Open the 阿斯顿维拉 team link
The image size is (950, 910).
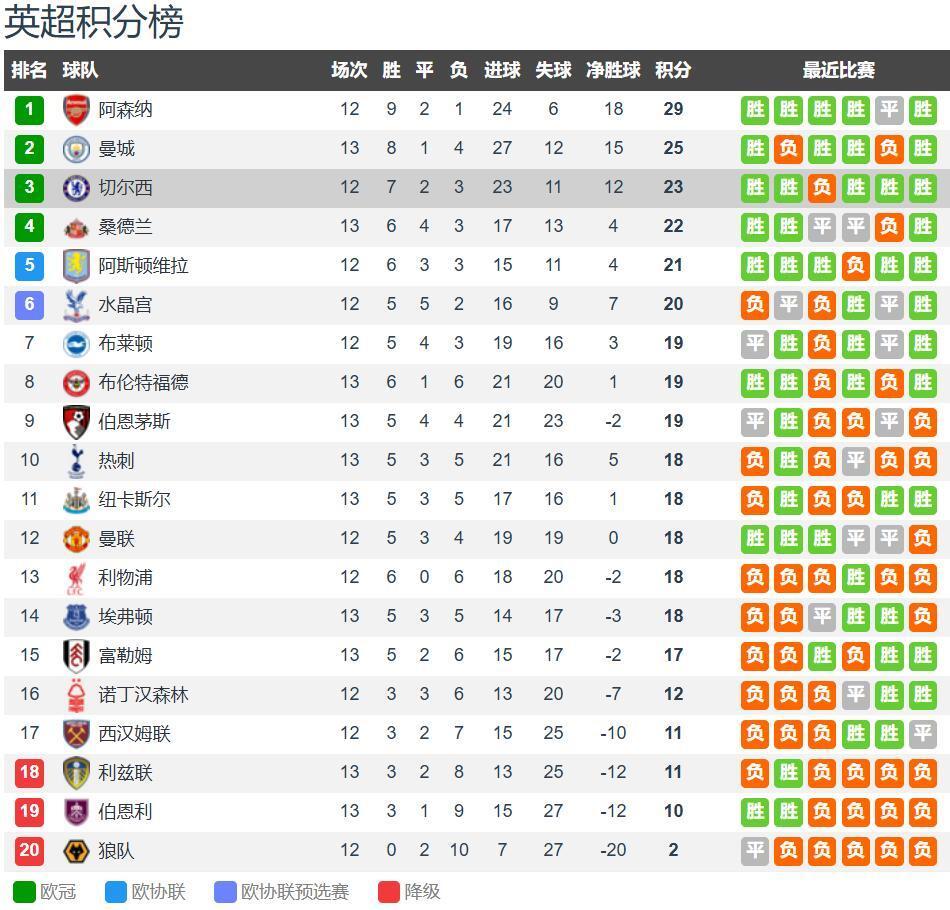point(143,266)
